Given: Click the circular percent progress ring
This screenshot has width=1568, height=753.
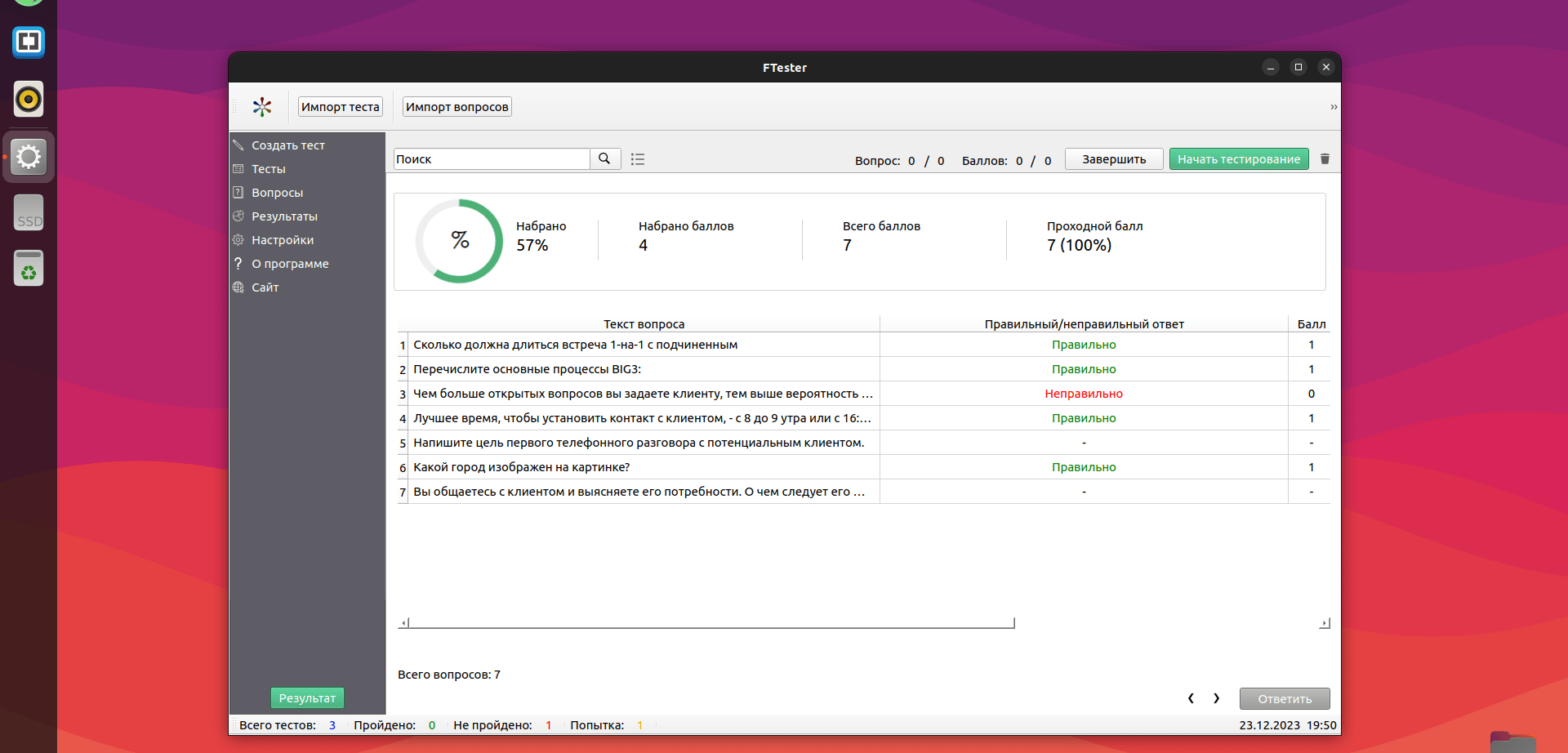Looking at the screenshot, I should [460, 241].
